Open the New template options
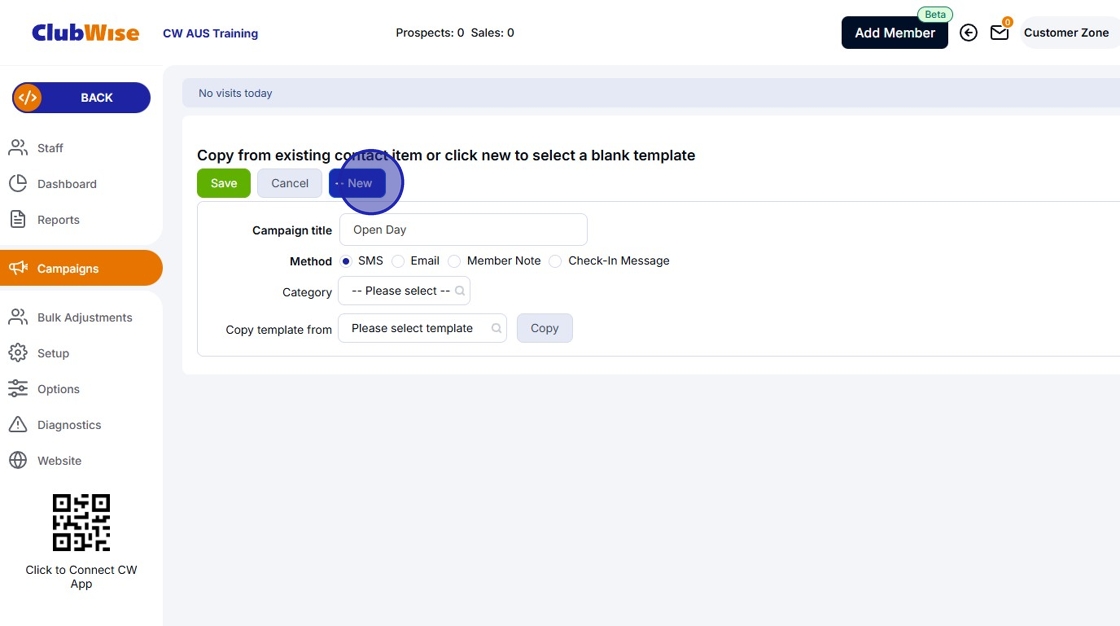The height and width of the screenshot is (626, 1120). [x=356, y=183]
